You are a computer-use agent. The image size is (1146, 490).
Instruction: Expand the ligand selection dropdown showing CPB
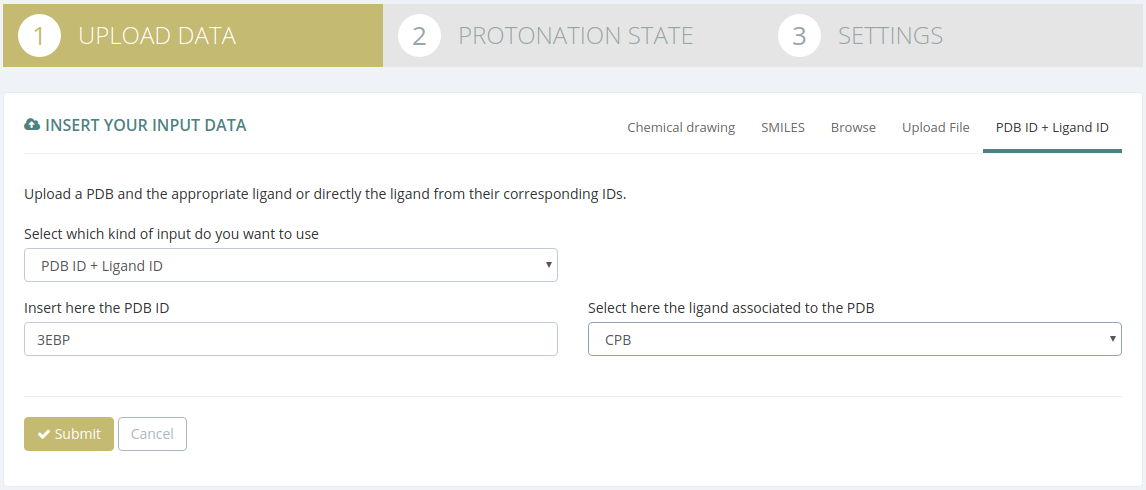click(854, 339)
